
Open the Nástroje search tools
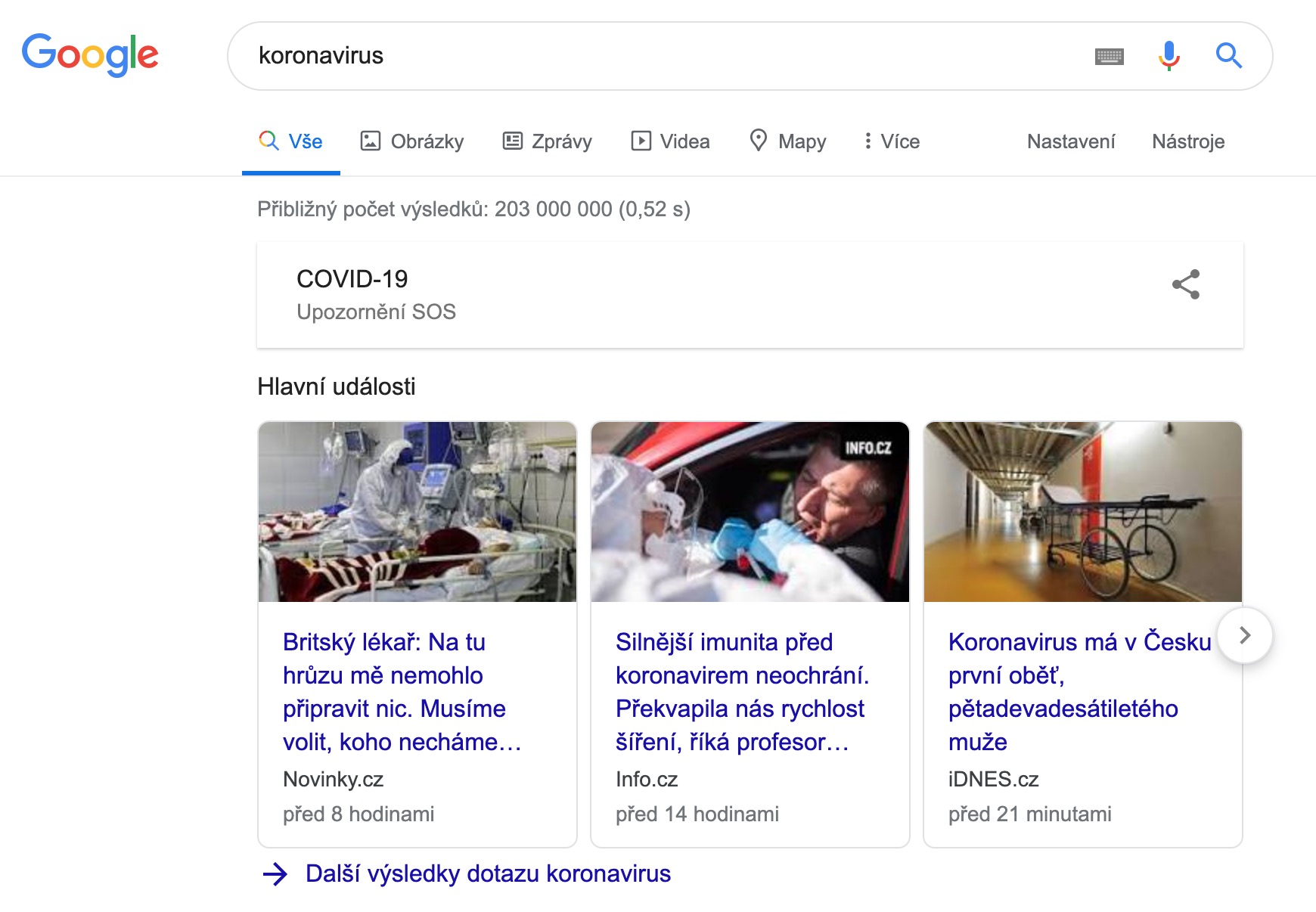(1187, 141)
